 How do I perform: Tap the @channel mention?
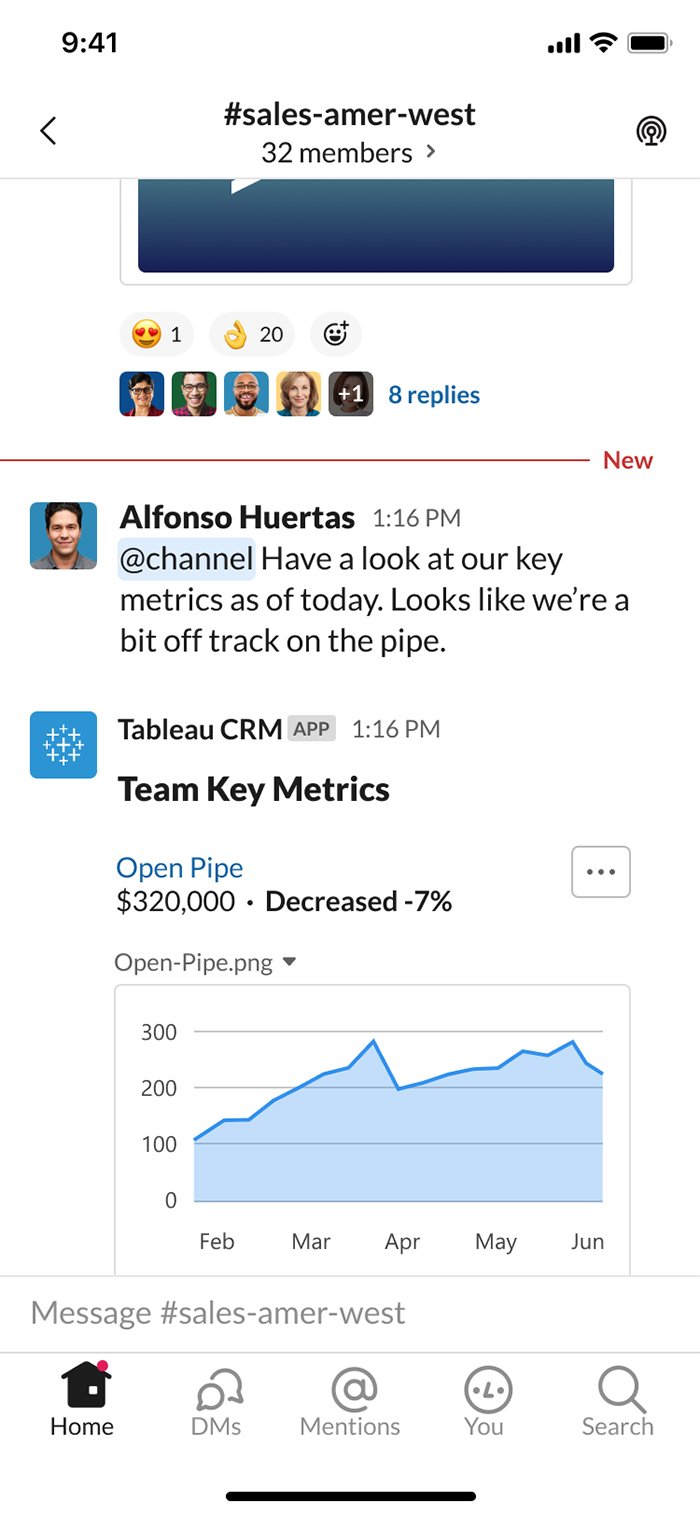(x=186, y=559)
